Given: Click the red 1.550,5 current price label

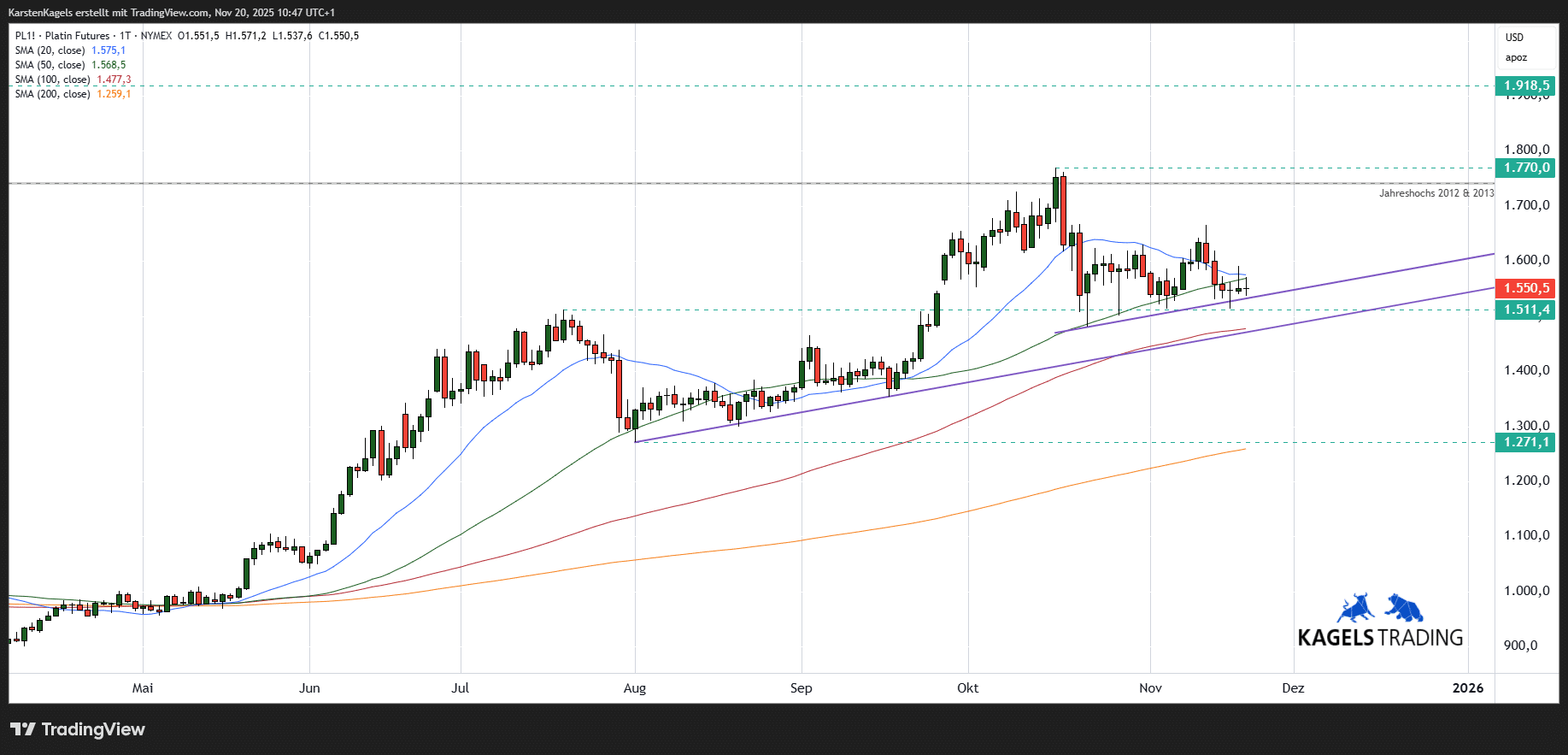Looking at the screenshot, I should click(1525, 288).
